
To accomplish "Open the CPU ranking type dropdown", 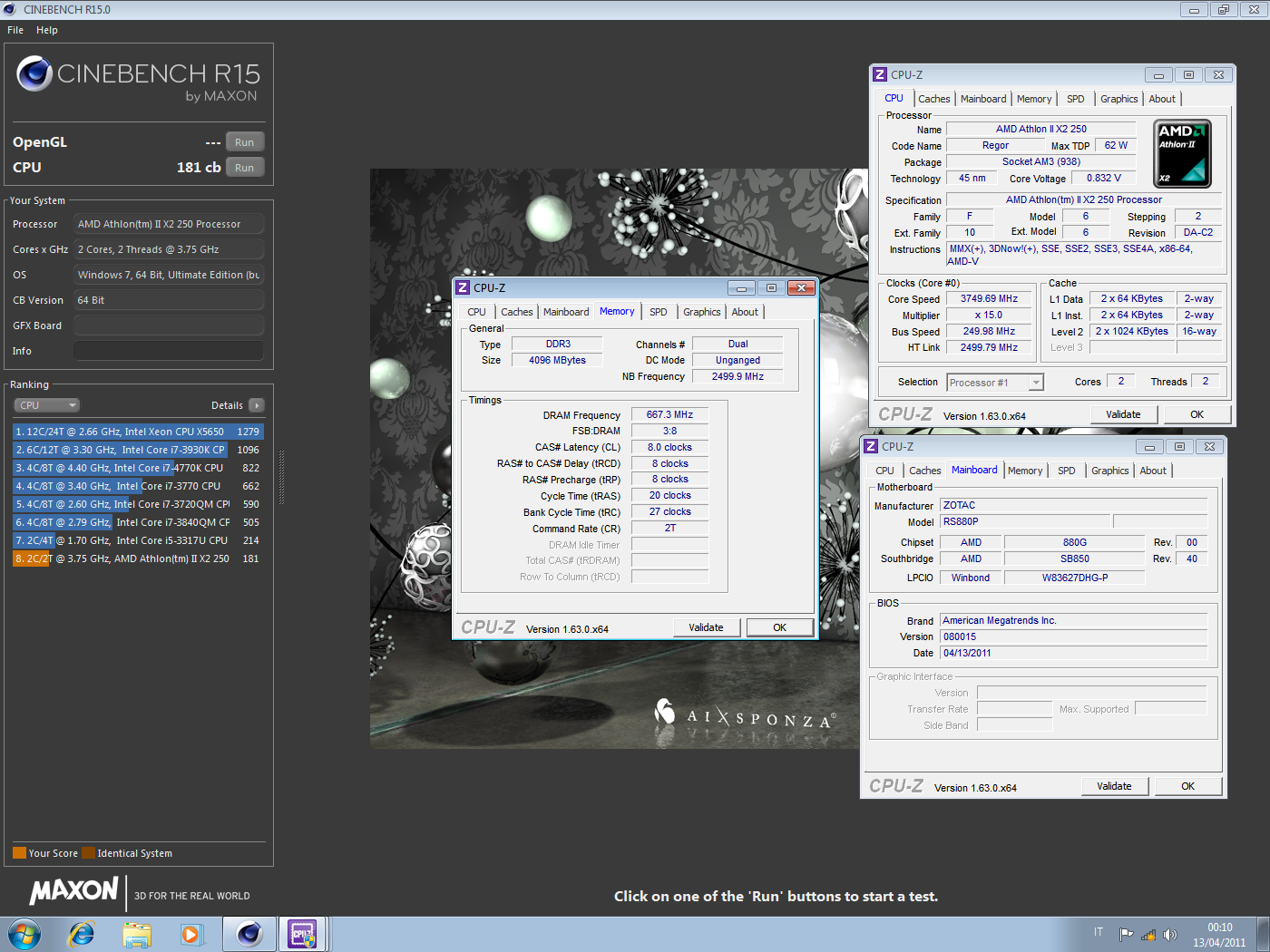I will point(47,405).
